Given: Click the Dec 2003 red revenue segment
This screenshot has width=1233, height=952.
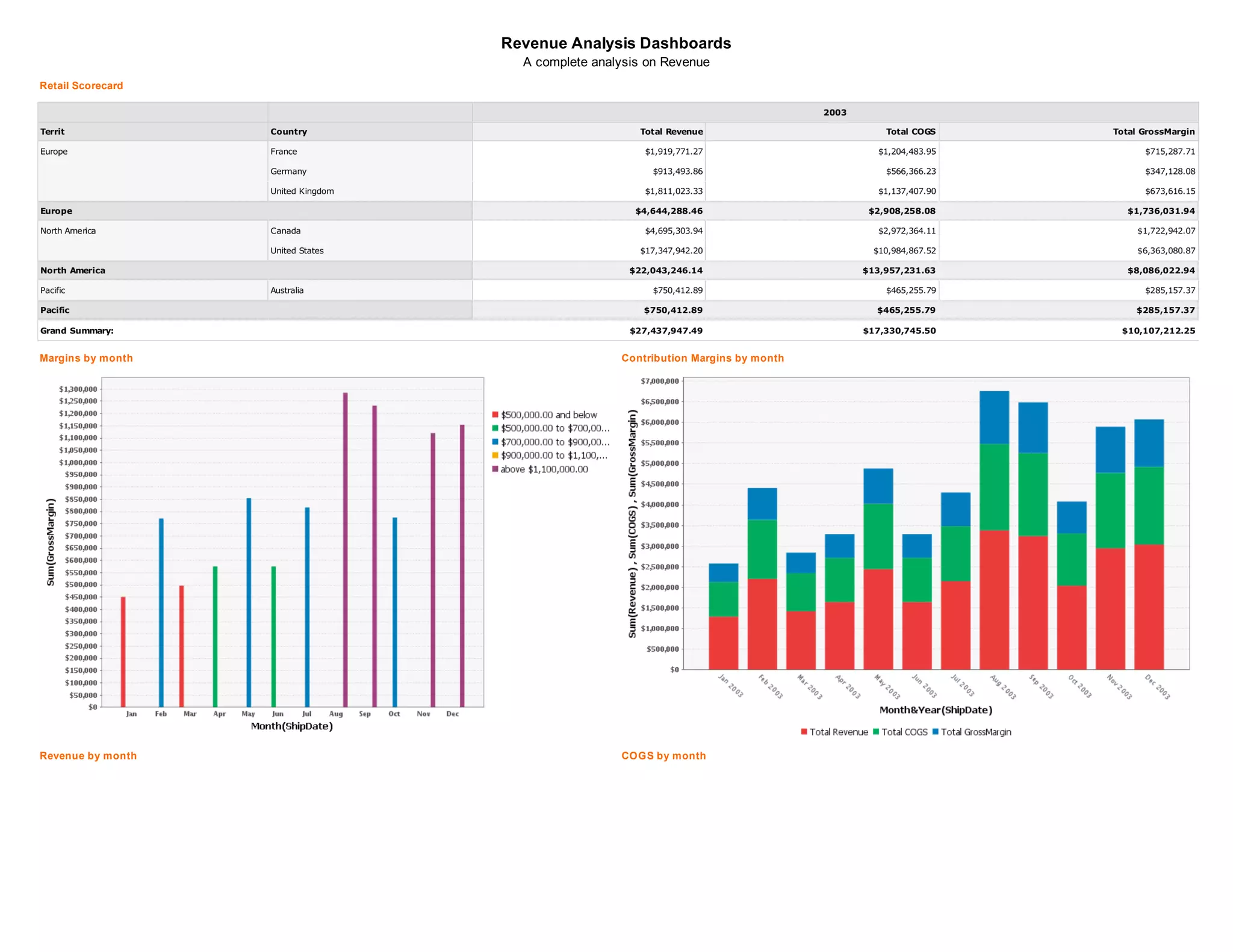Looking at the screenshot, I should click(x=1149, y=607).
